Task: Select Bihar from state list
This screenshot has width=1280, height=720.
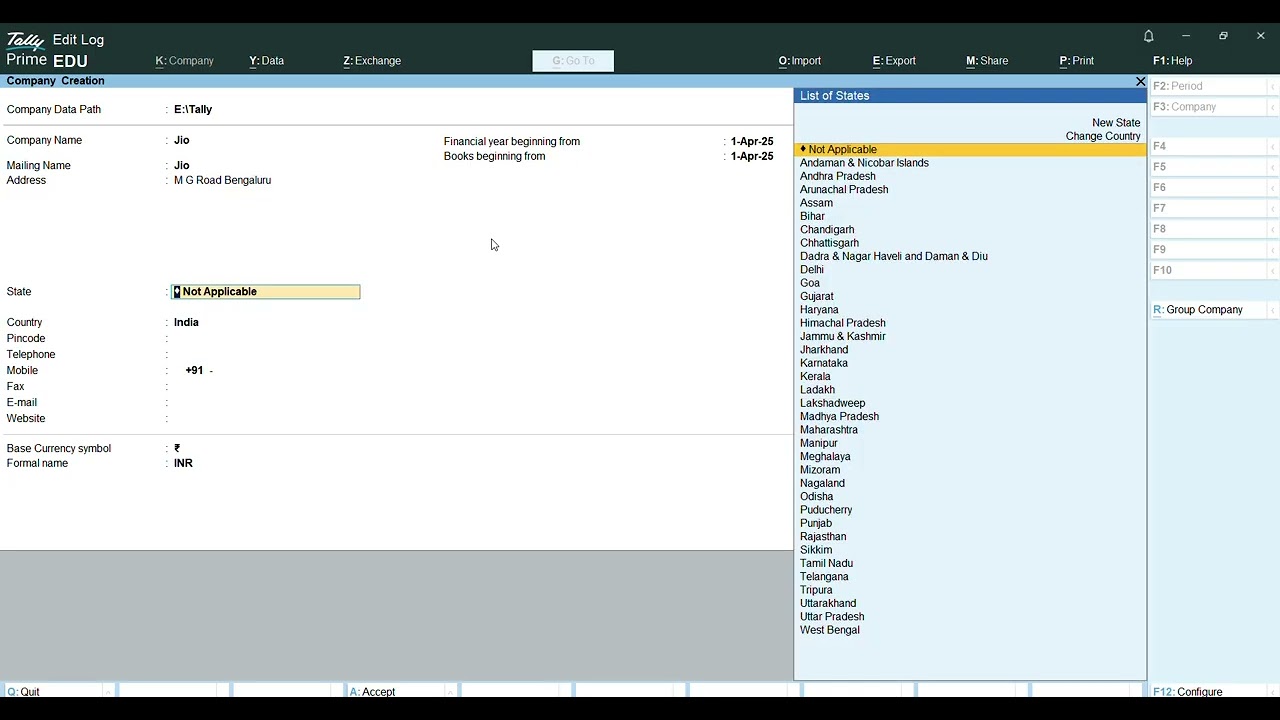Action: tap(812, 216)
